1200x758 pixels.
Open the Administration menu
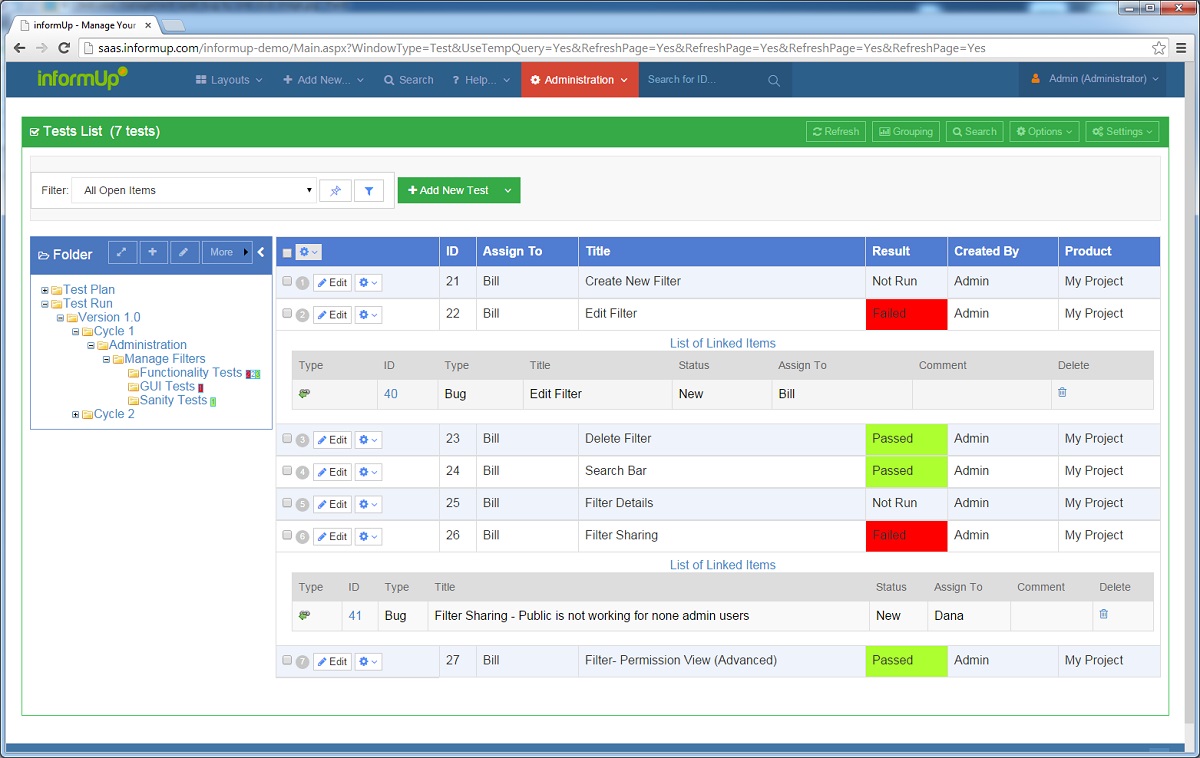(579, 80)
